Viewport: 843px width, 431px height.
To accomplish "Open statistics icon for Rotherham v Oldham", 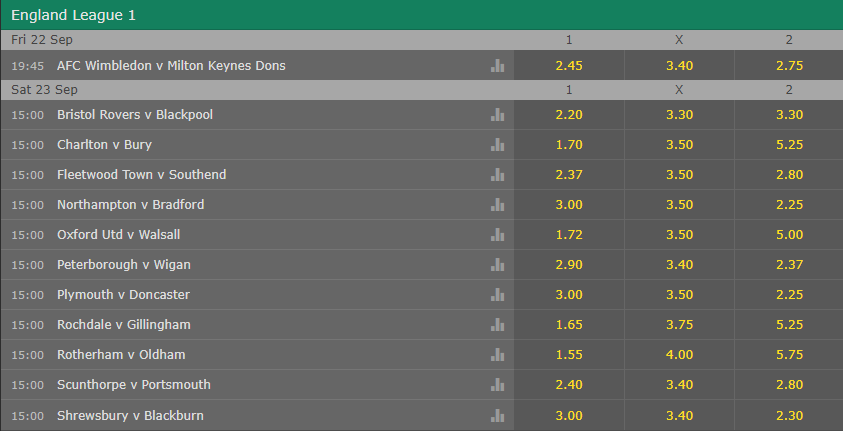I will 497,355.
